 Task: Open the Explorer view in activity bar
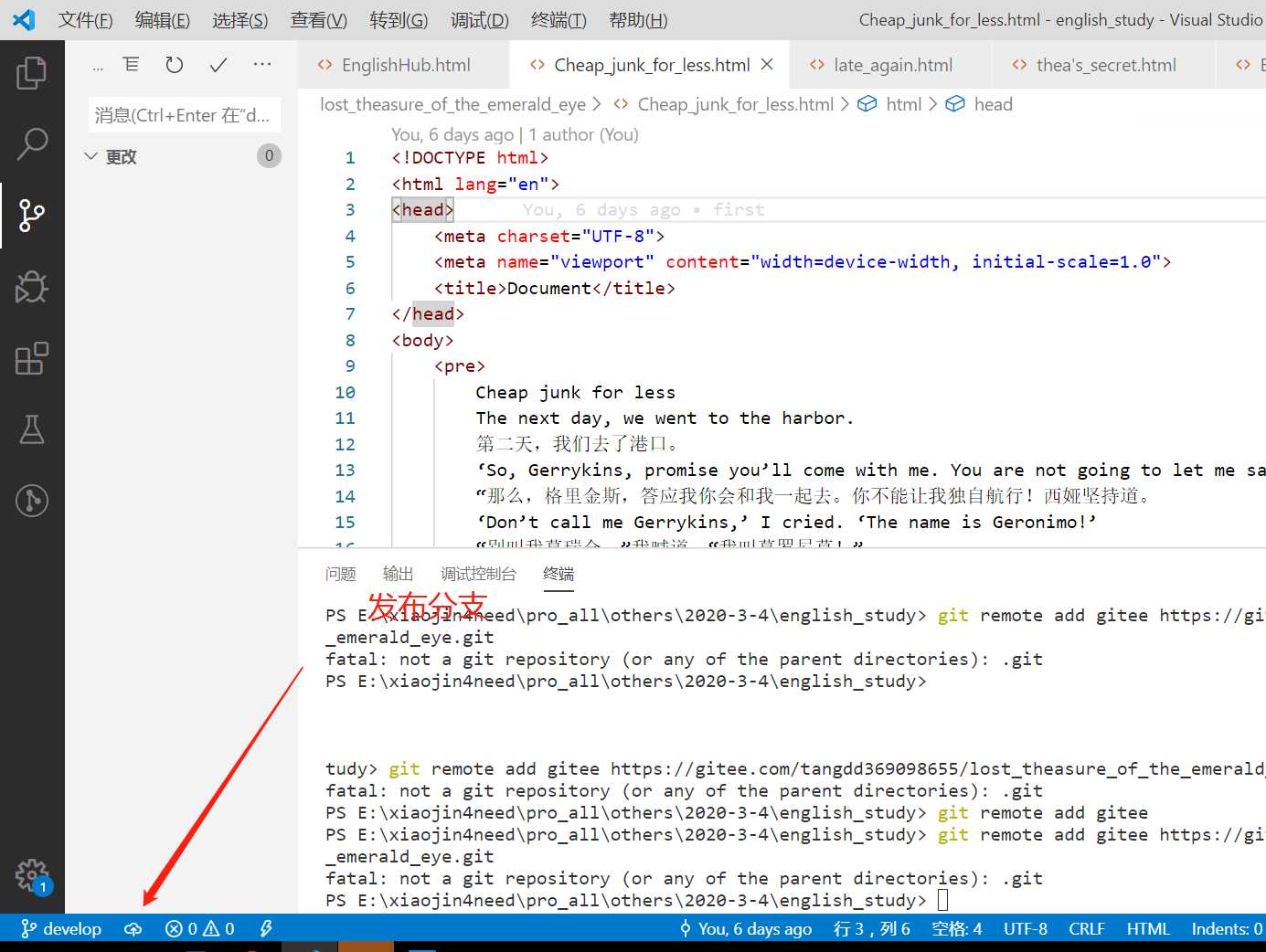(32, 72)
